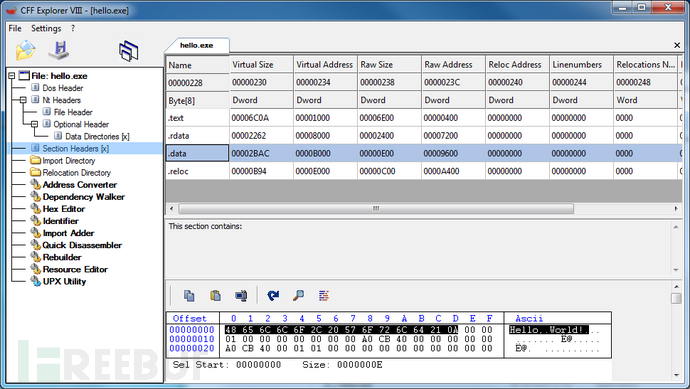Select the Import Adder tool icon
Image resolution: width=690 pixels, height=389 pixels.
pyautogui.click(x=36, y=233)
